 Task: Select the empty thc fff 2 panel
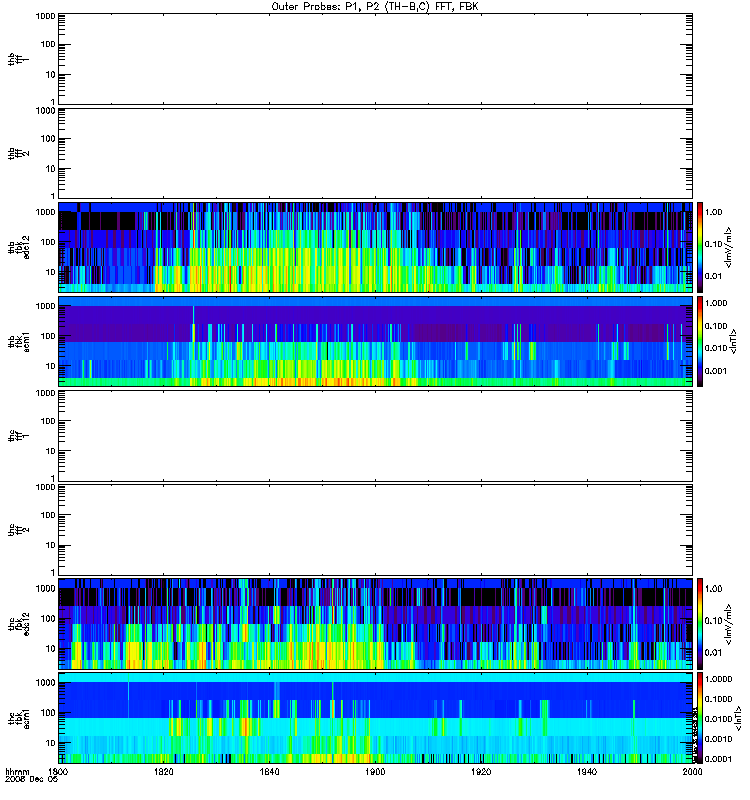pos(375,530)
